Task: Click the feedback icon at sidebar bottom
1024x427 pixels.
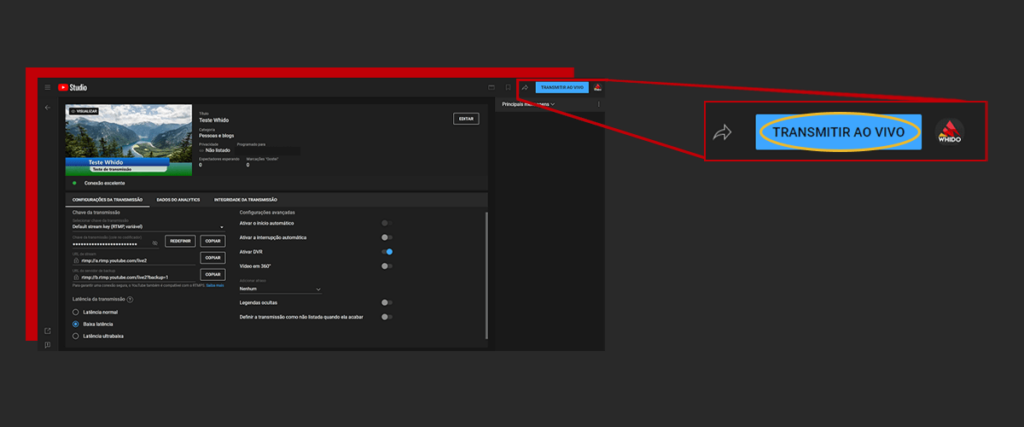Action: click(x=47, y=344)
